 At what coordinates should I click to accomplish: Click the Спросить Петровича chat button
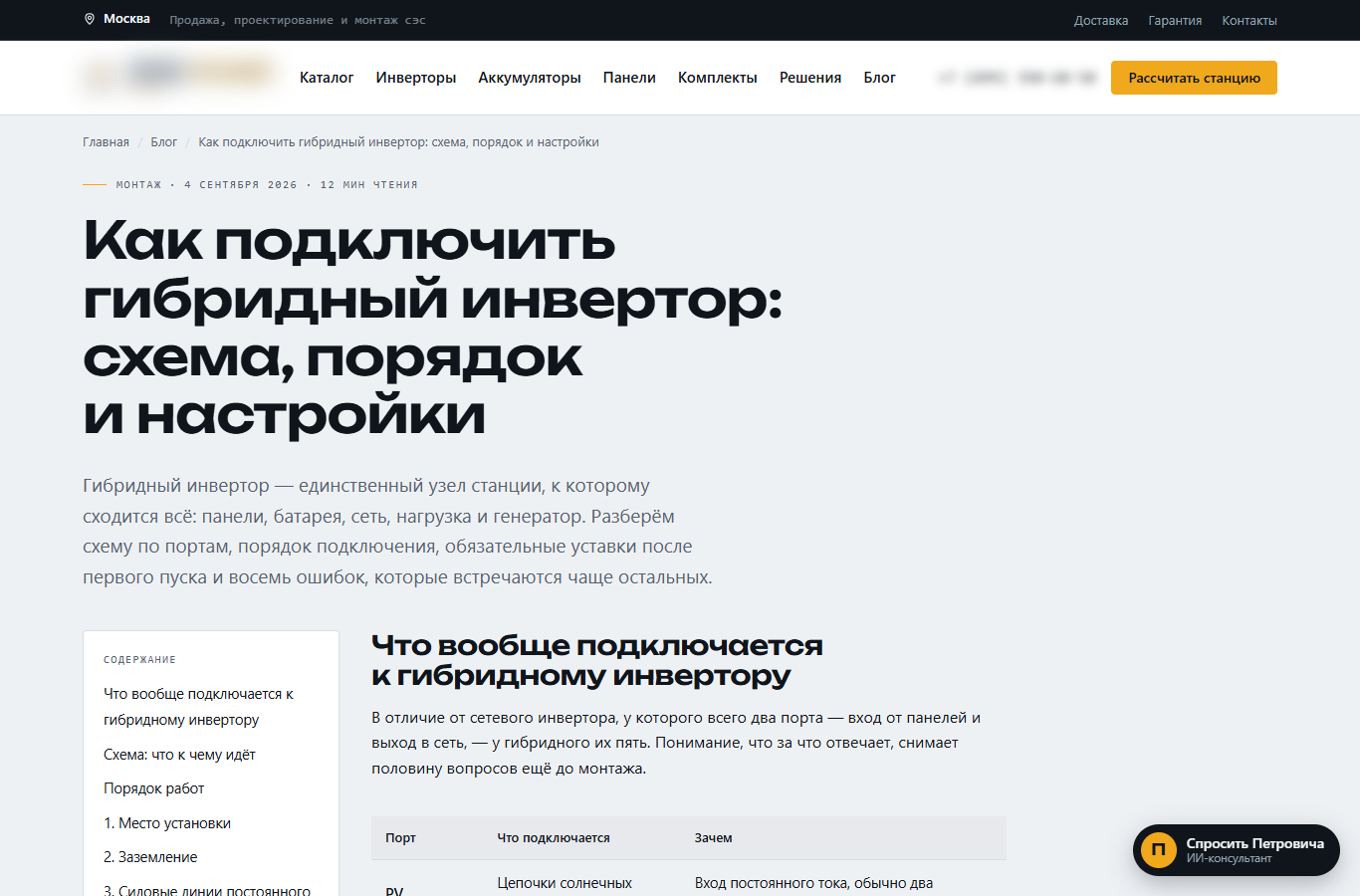pos(1237,850)
